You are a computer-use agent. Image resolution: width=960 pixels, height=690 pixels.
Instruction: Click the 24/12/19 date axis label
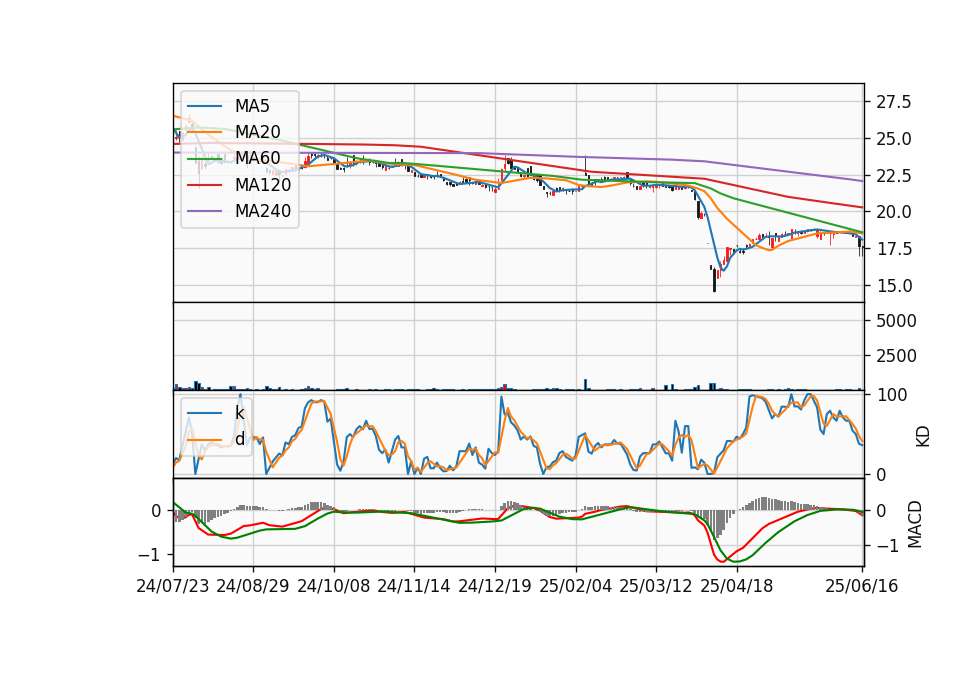click(495, 586)
